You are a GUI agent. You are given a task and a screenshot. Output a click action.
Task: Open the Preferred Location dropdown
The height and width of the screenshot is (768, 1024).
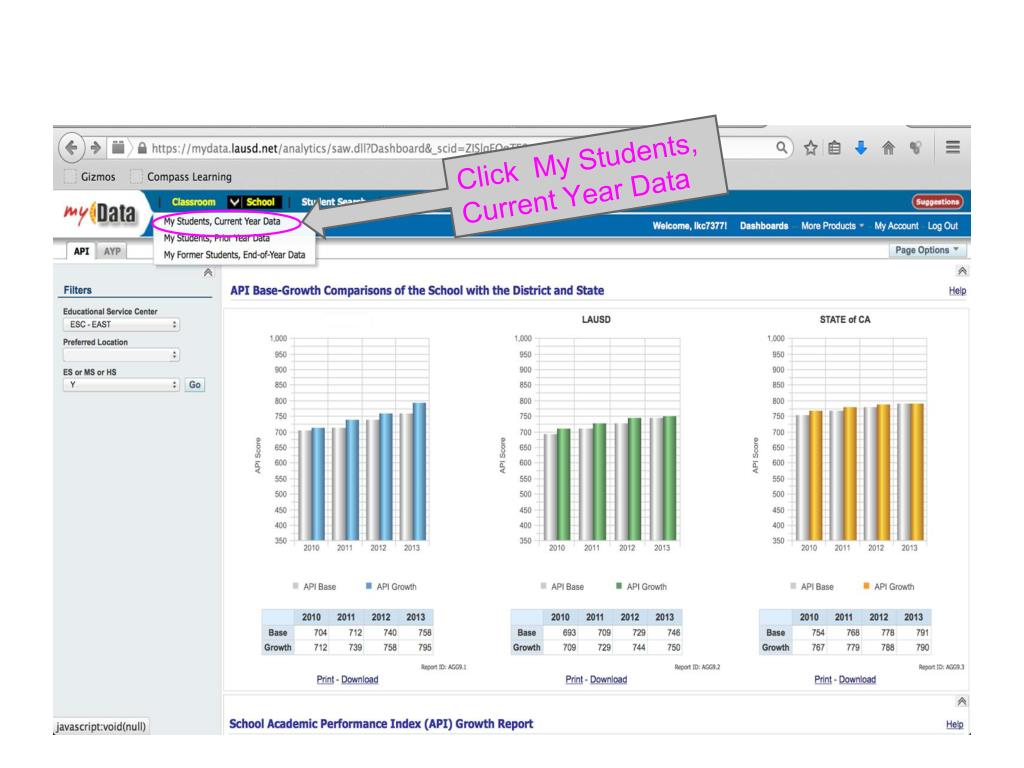point(121,355)
